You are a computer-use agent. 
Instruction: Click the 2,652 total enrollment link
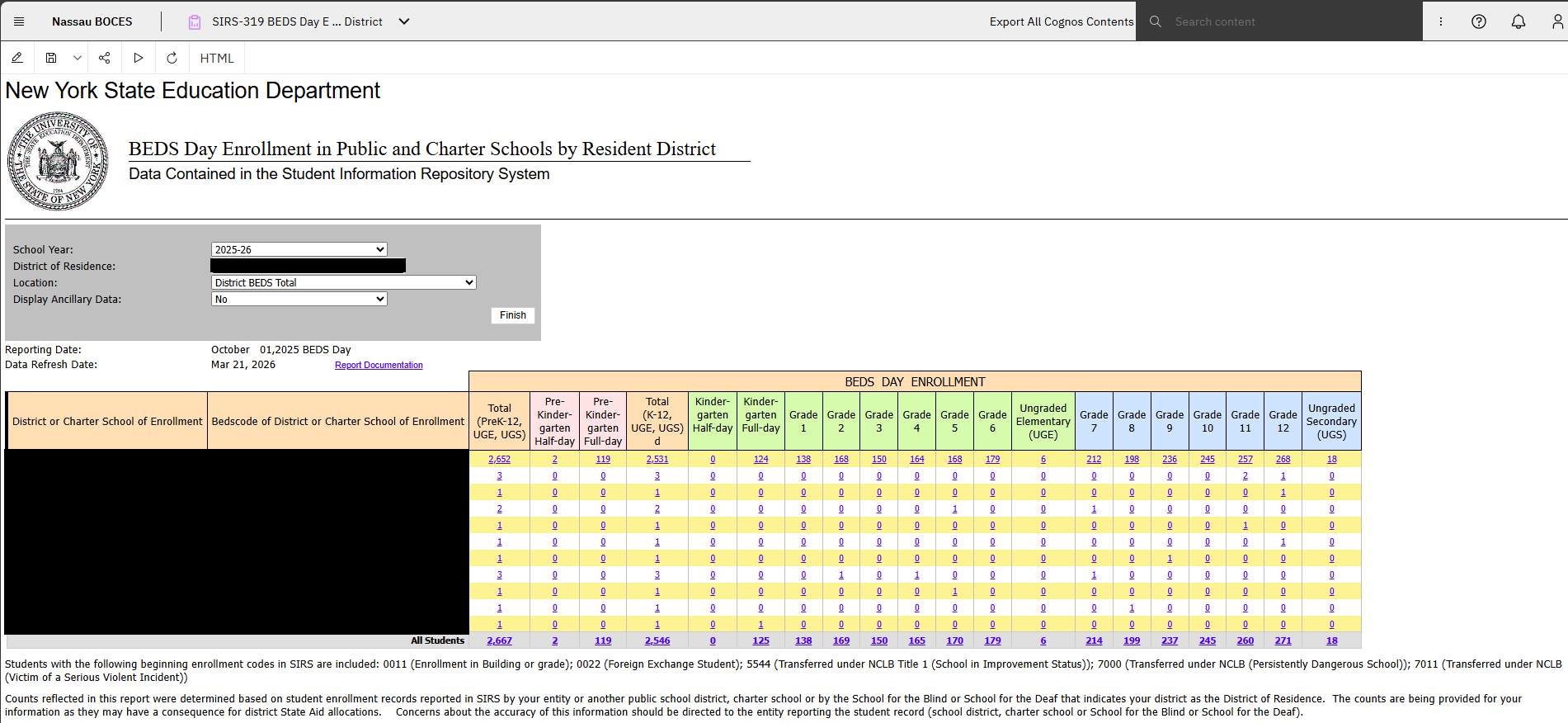(x=499, y=459)
